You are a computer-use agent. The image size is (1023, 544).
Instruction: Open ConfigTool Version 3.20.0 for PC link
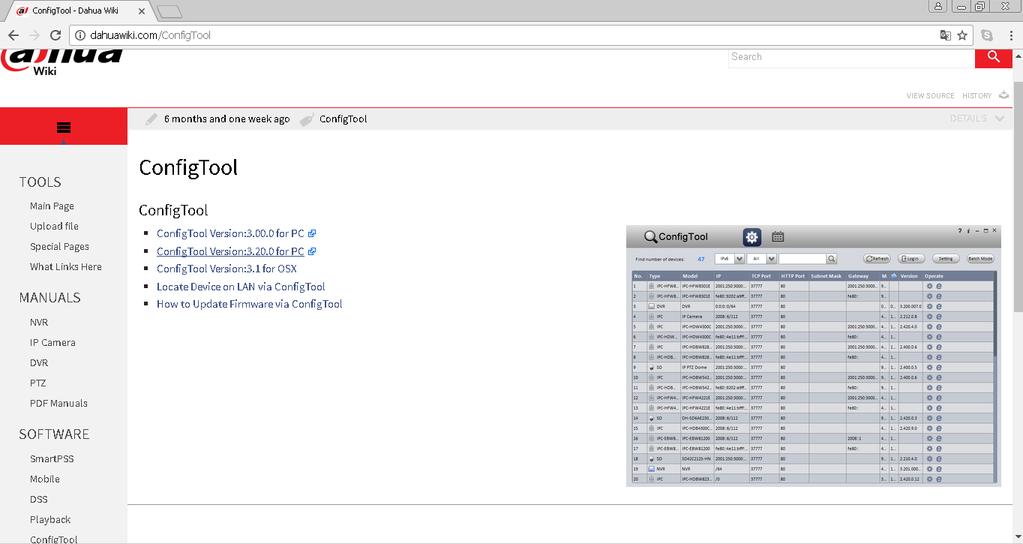click(230, 251)
